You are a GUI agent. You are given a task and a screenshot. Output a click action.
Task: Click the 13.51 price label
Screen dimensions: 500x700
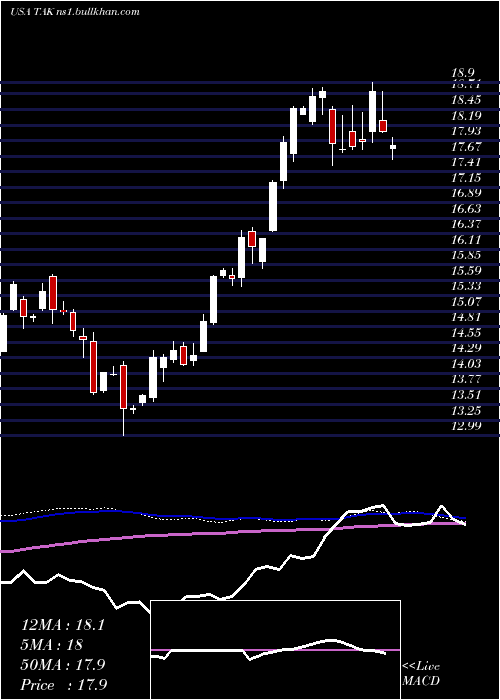(x=466, y=395)
